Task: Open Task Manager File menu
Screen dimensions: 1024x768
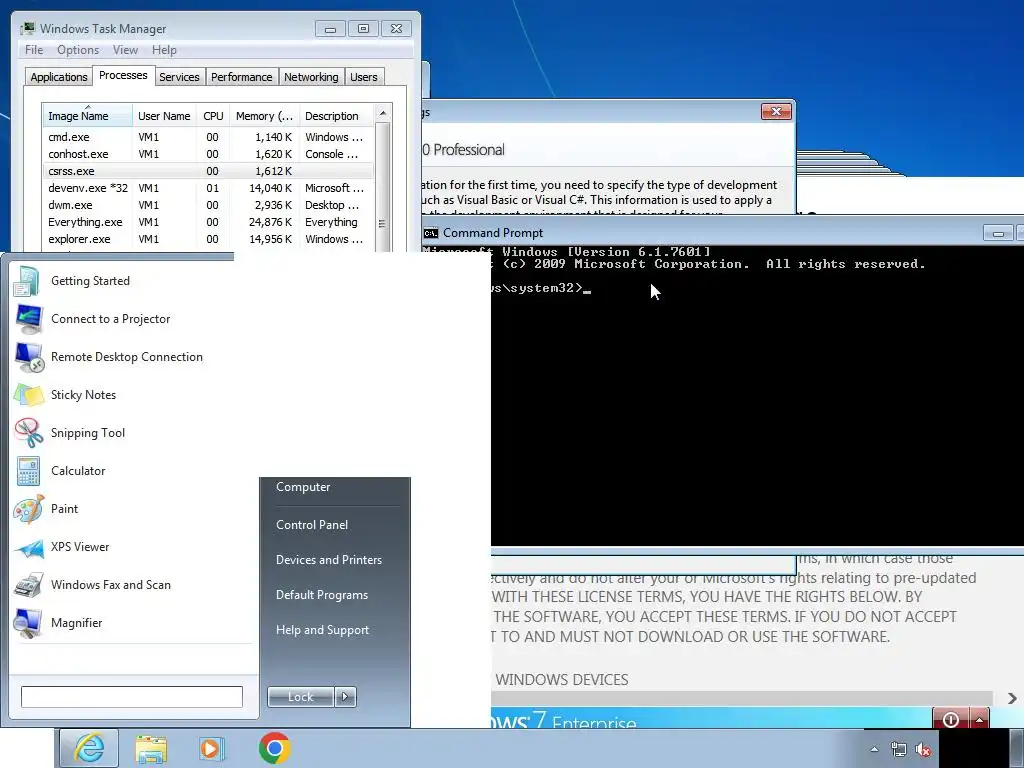Action: point(34,50)
